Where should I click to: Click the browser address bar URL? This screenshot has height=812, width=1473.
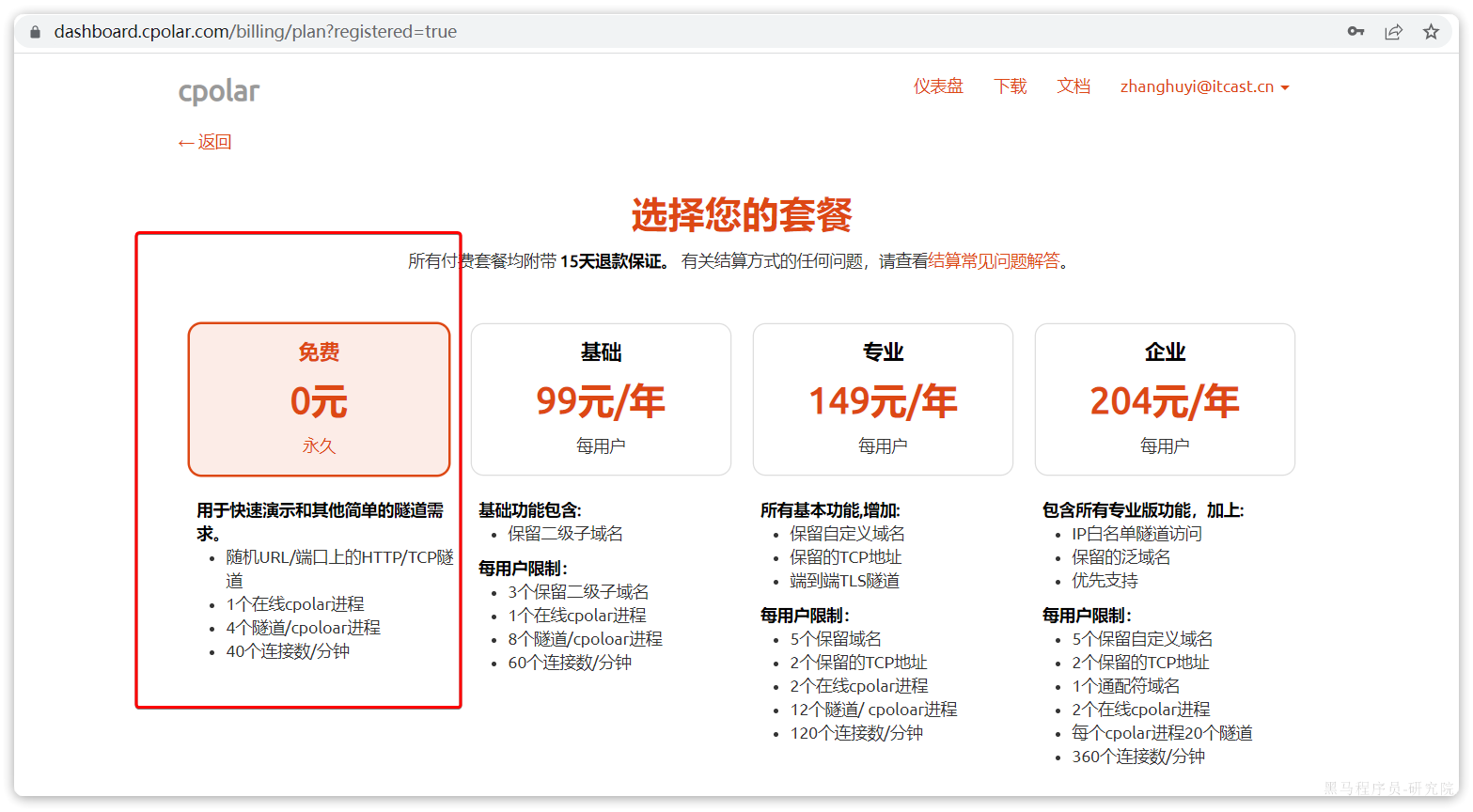[x=256, y=32]
